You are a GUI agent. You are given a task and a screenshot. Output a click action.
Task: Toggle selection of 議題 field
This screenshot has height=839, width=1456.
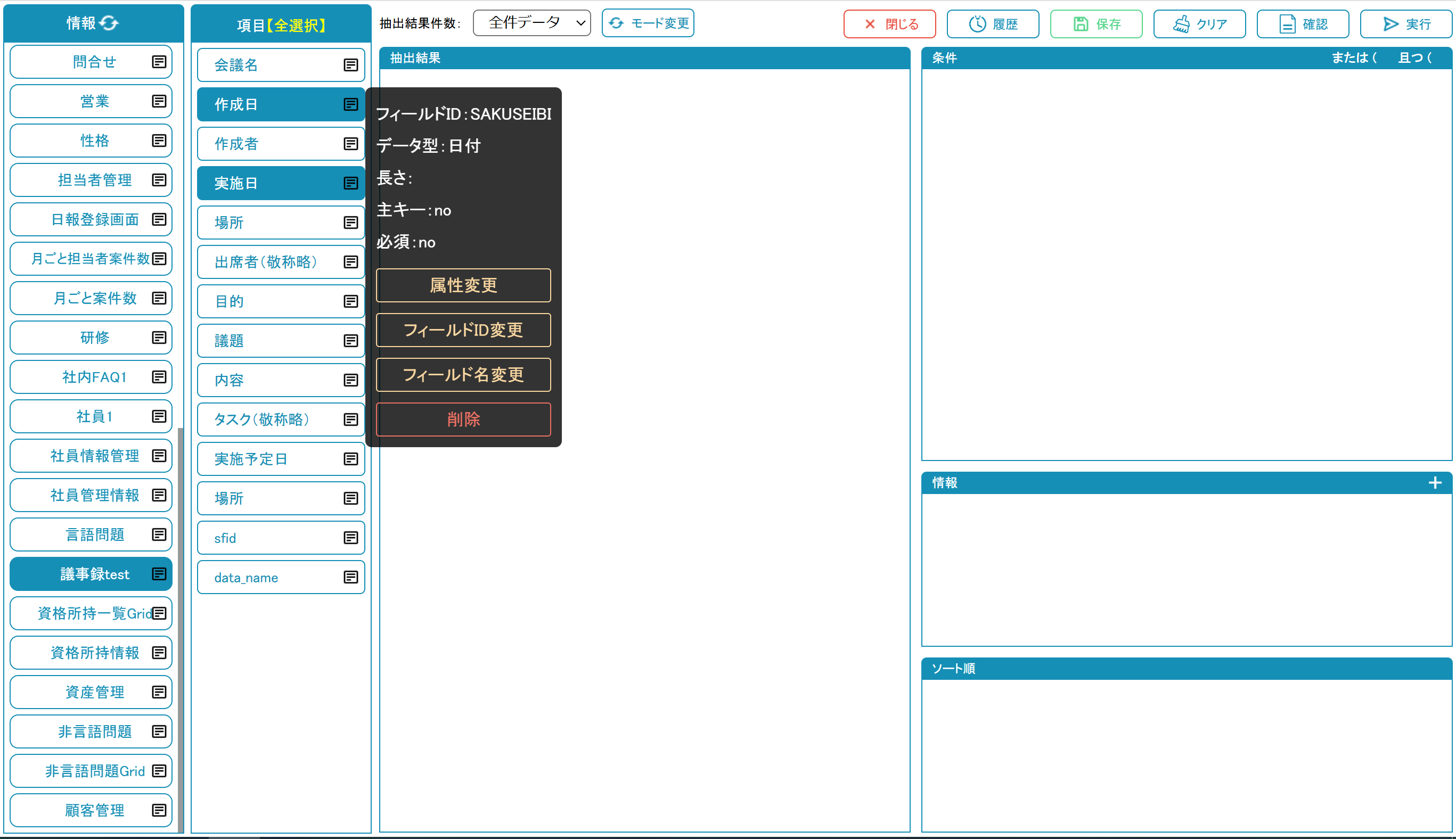281,341
